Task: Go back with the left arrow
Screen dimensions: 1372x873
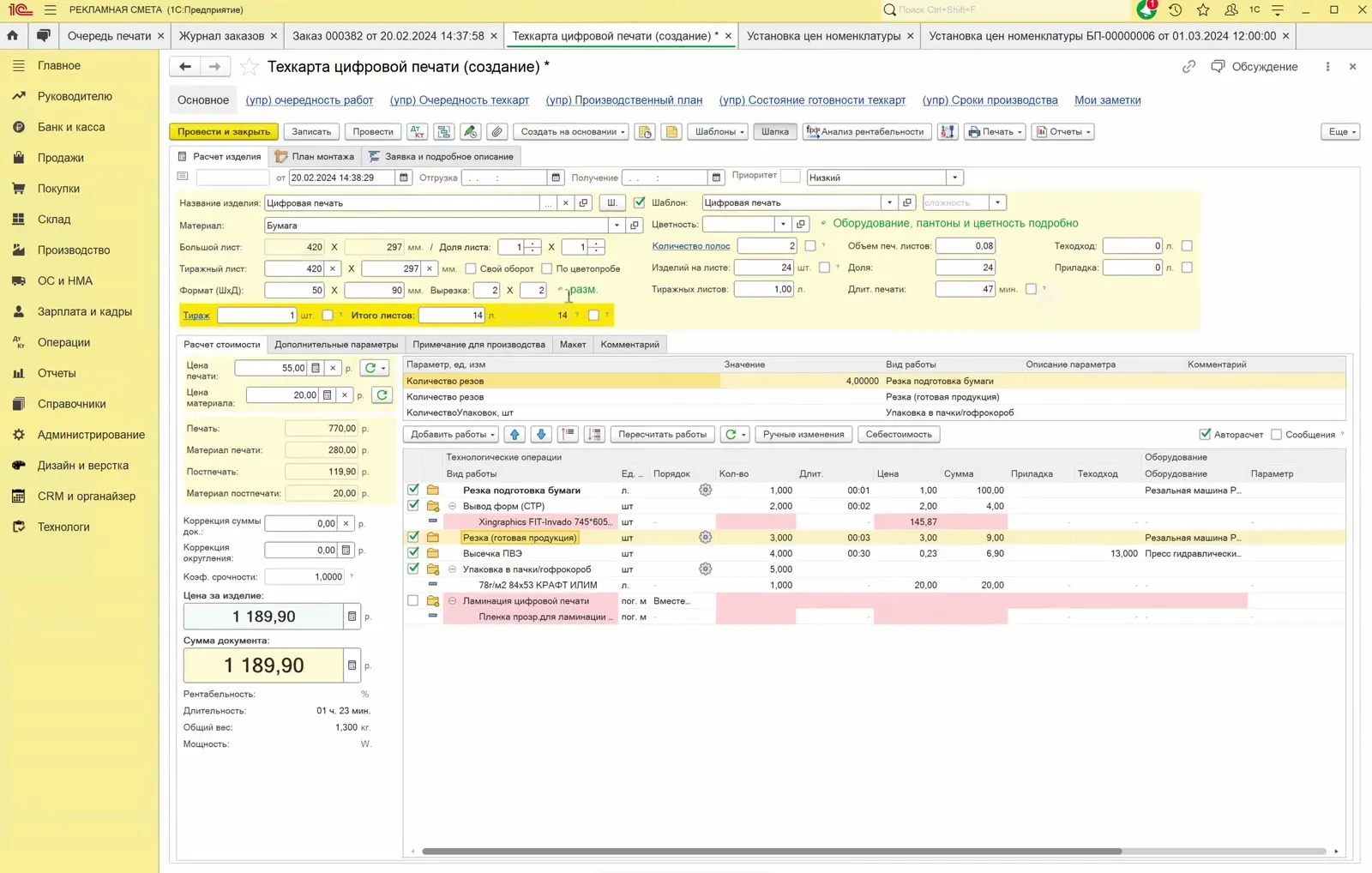Action: coord(185,67)
